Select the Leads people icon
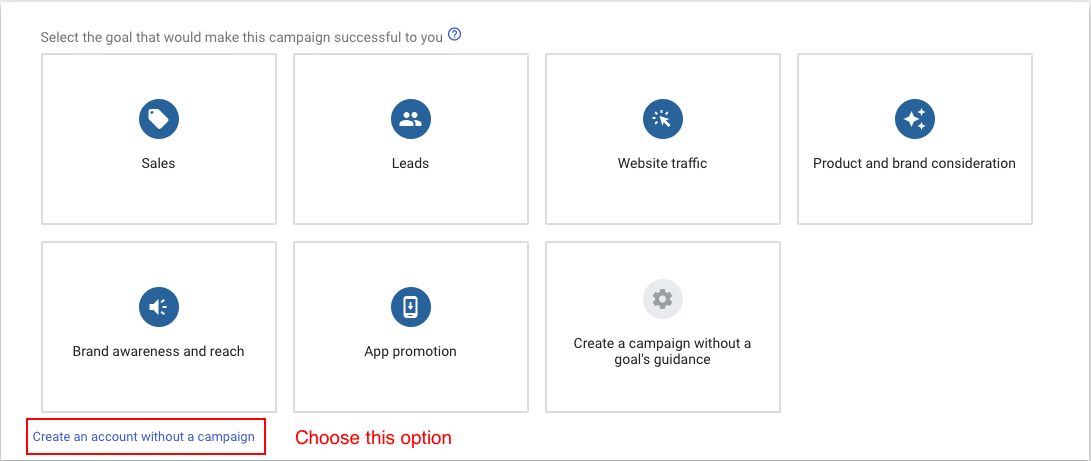1091x461 pixels. pos(410,119)
